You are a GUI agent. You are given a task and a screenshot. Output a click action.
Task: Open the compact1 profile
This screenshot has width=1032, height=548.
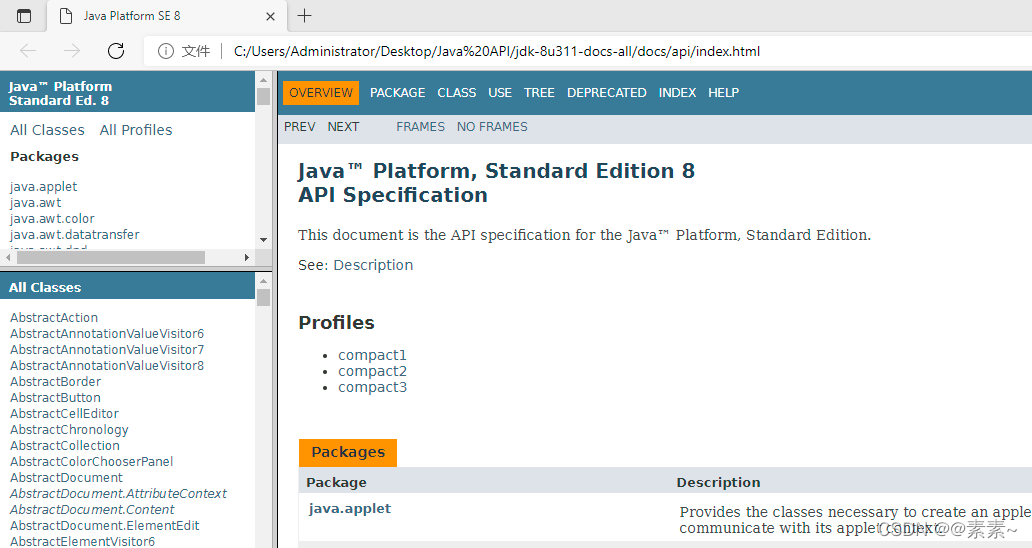click(x=373, y=355)
